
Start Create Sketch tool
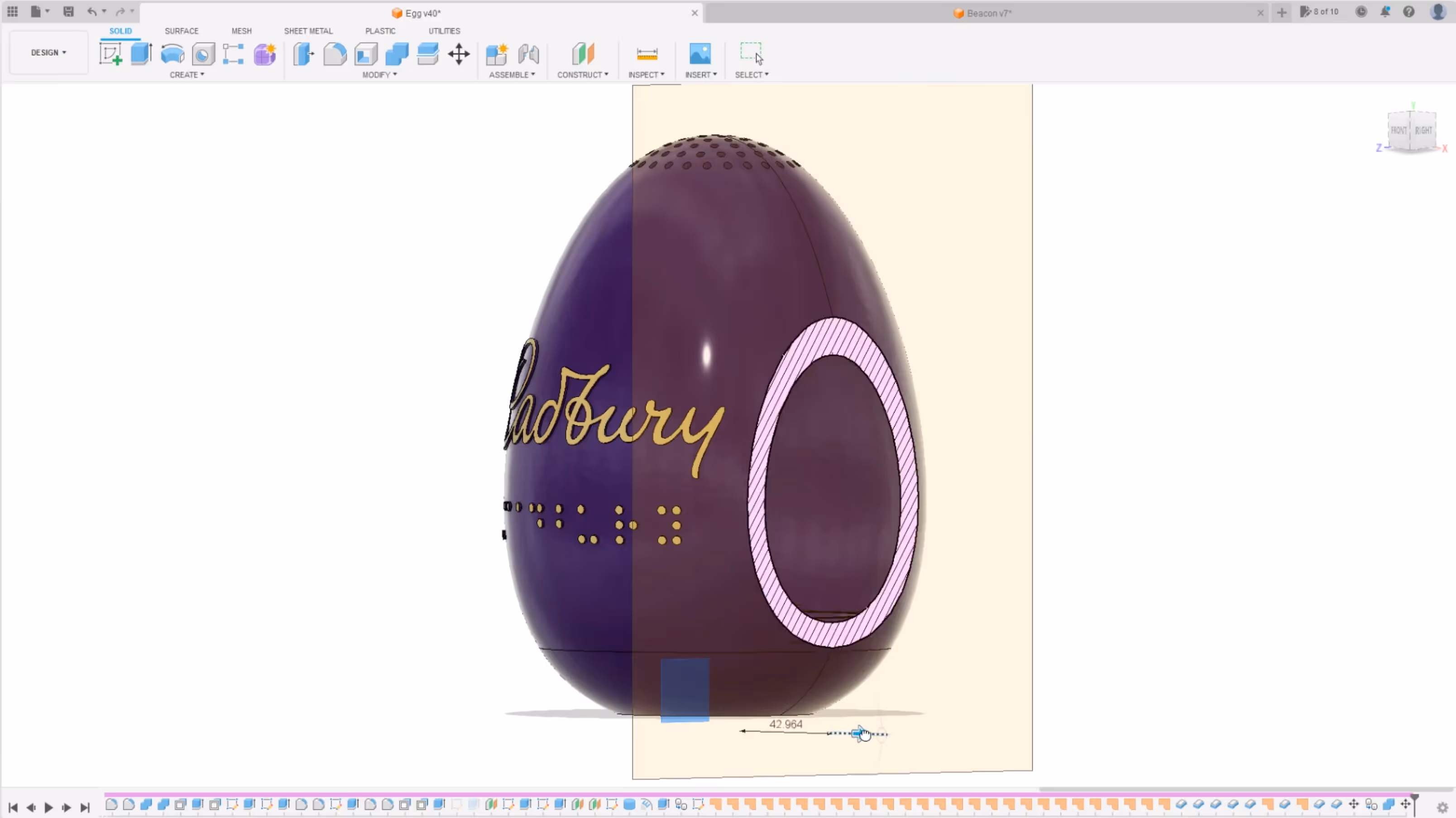tap(111, 54)
